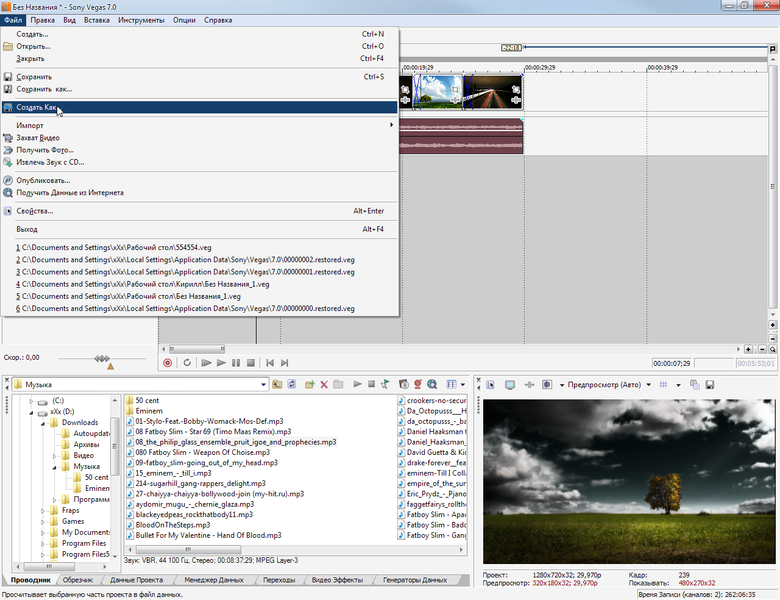
Task: Select Сохранить как... menu entry
Action: [x=199, y=89]
